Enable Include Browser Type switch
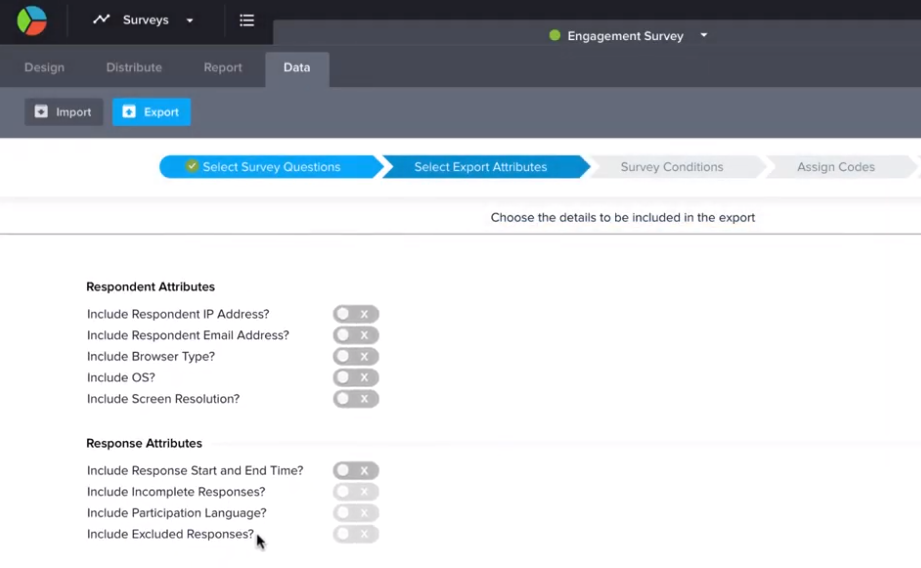Screen dimensions: 921x568 click(356, 357)
